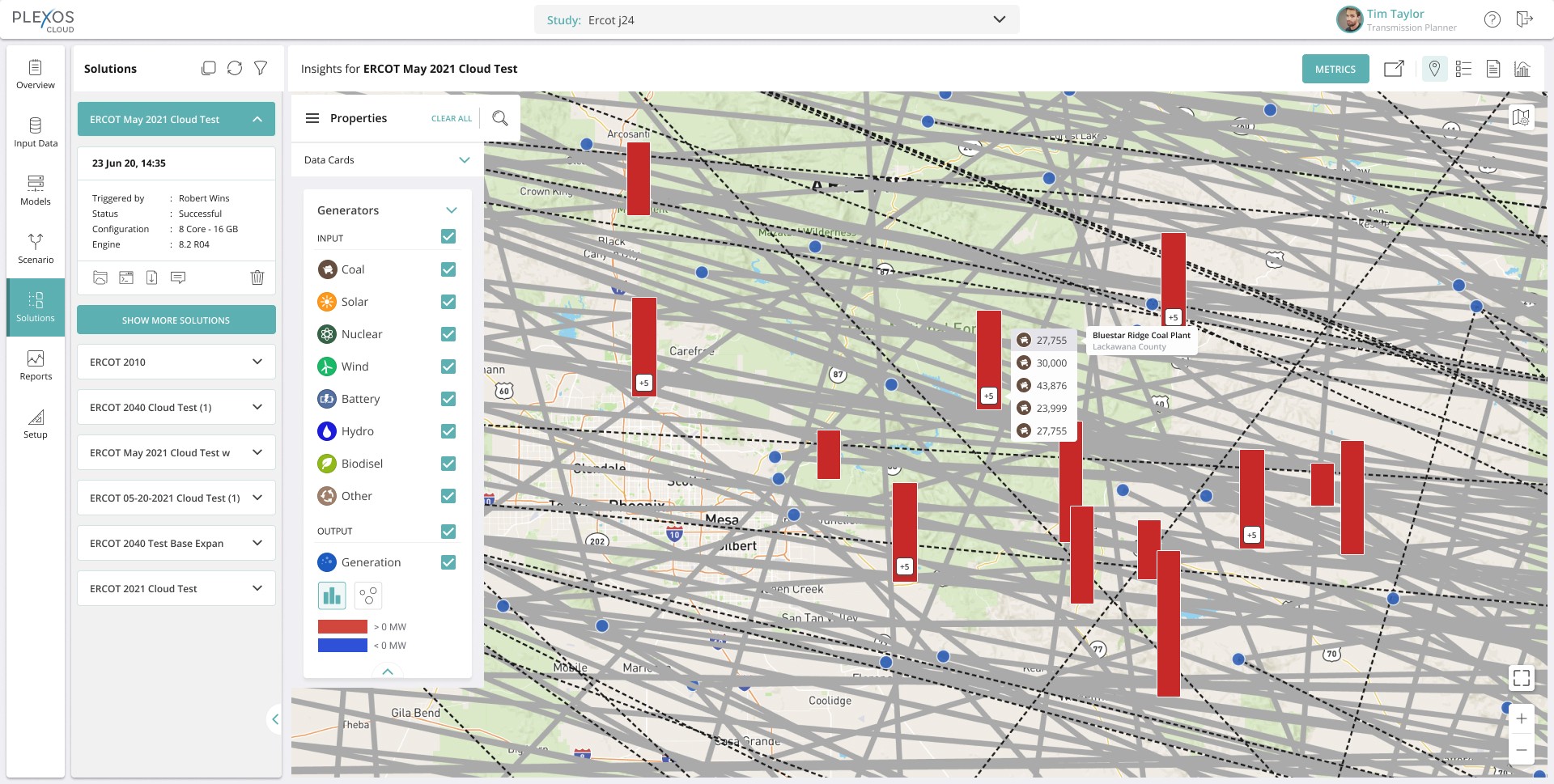1554x784 pixels.
Task: Toggle the OUTPUT checkbox
Action: click(448, 531)
